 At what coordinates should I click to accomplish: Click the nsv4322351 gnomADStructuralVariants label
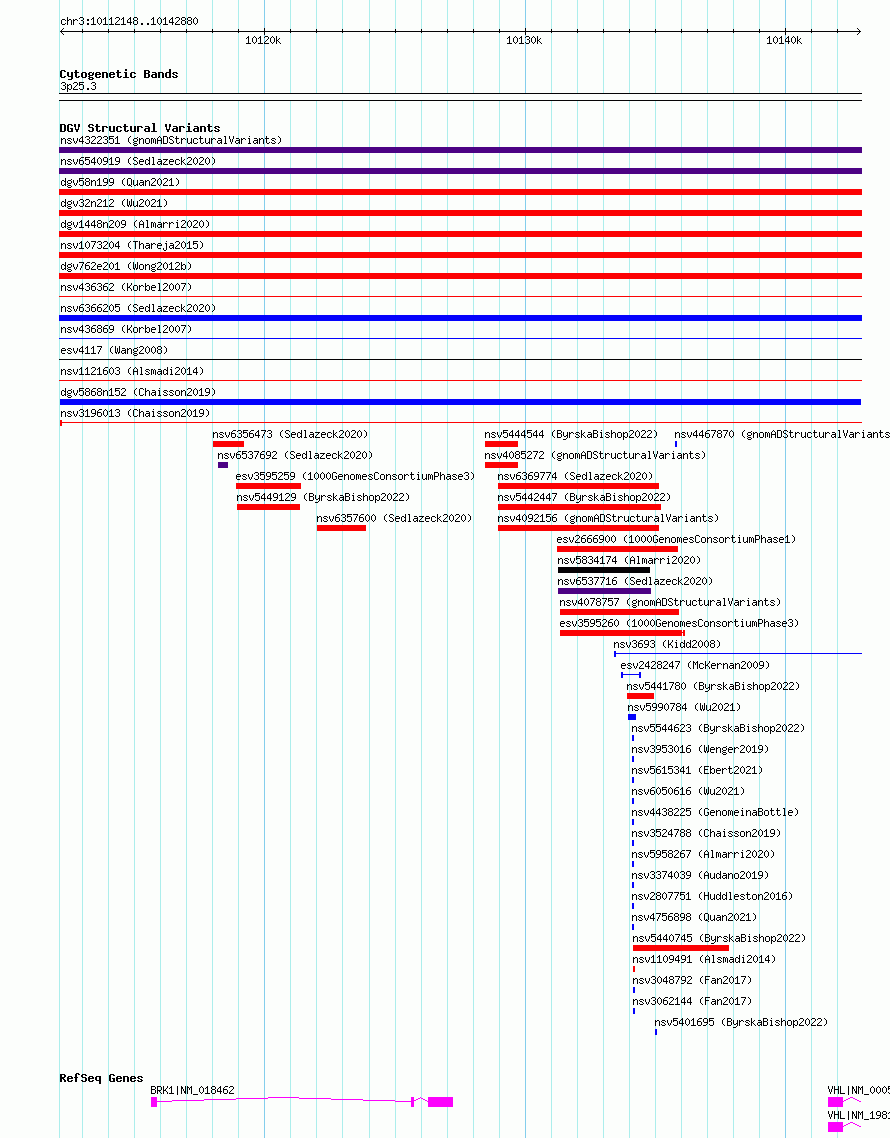(171, 140)
